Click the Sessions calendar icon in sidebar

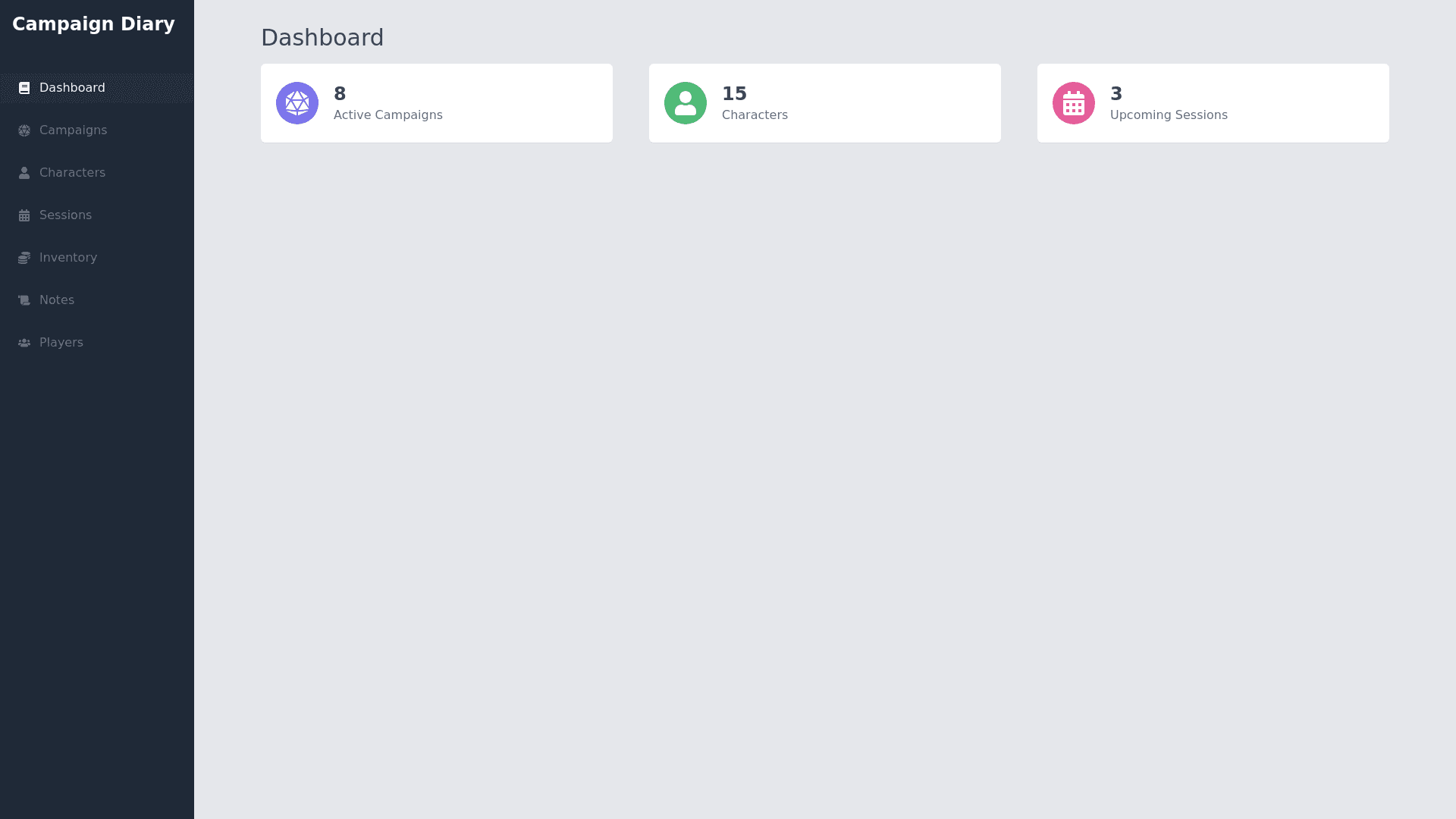[x=24, y=215]
